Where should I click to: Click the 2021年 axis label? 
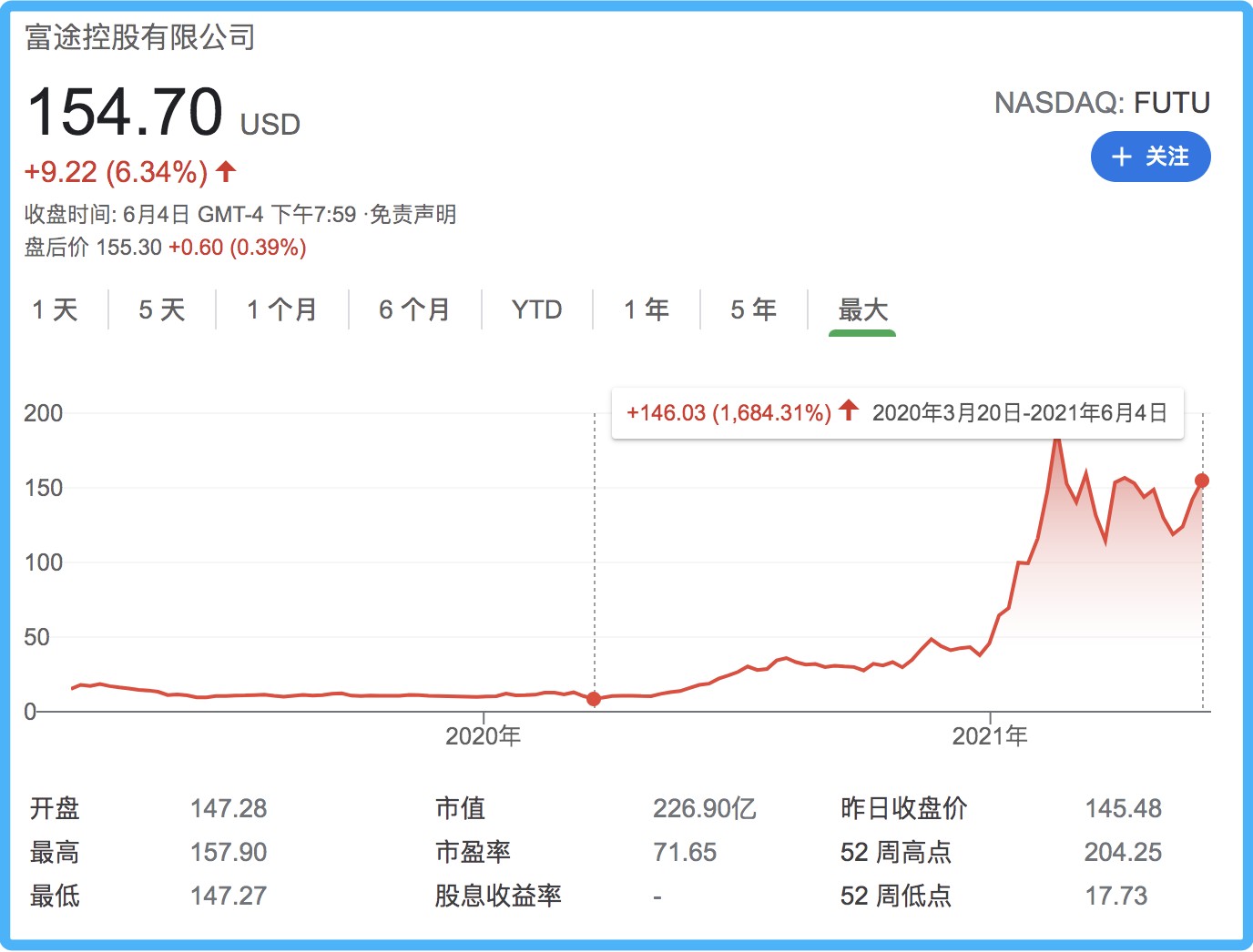pyautogui.click(x=989, y=735)
